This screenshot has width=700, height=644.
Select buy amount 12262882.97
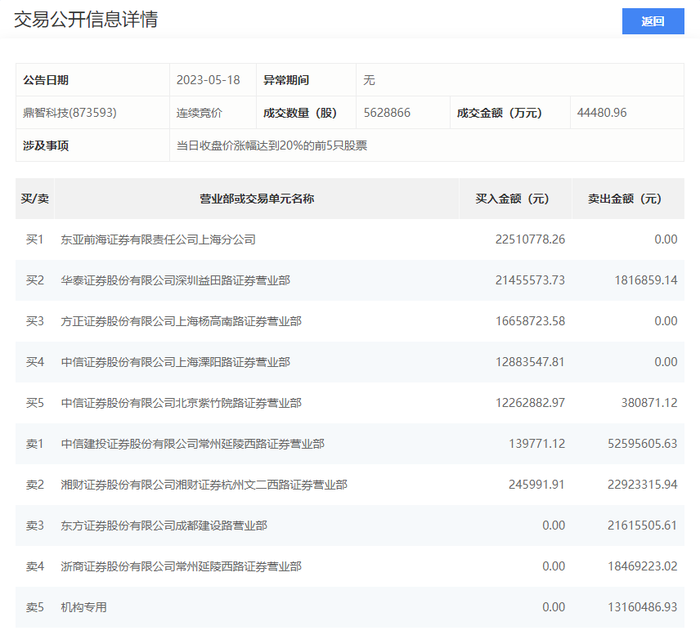click(x=530, y=403)
